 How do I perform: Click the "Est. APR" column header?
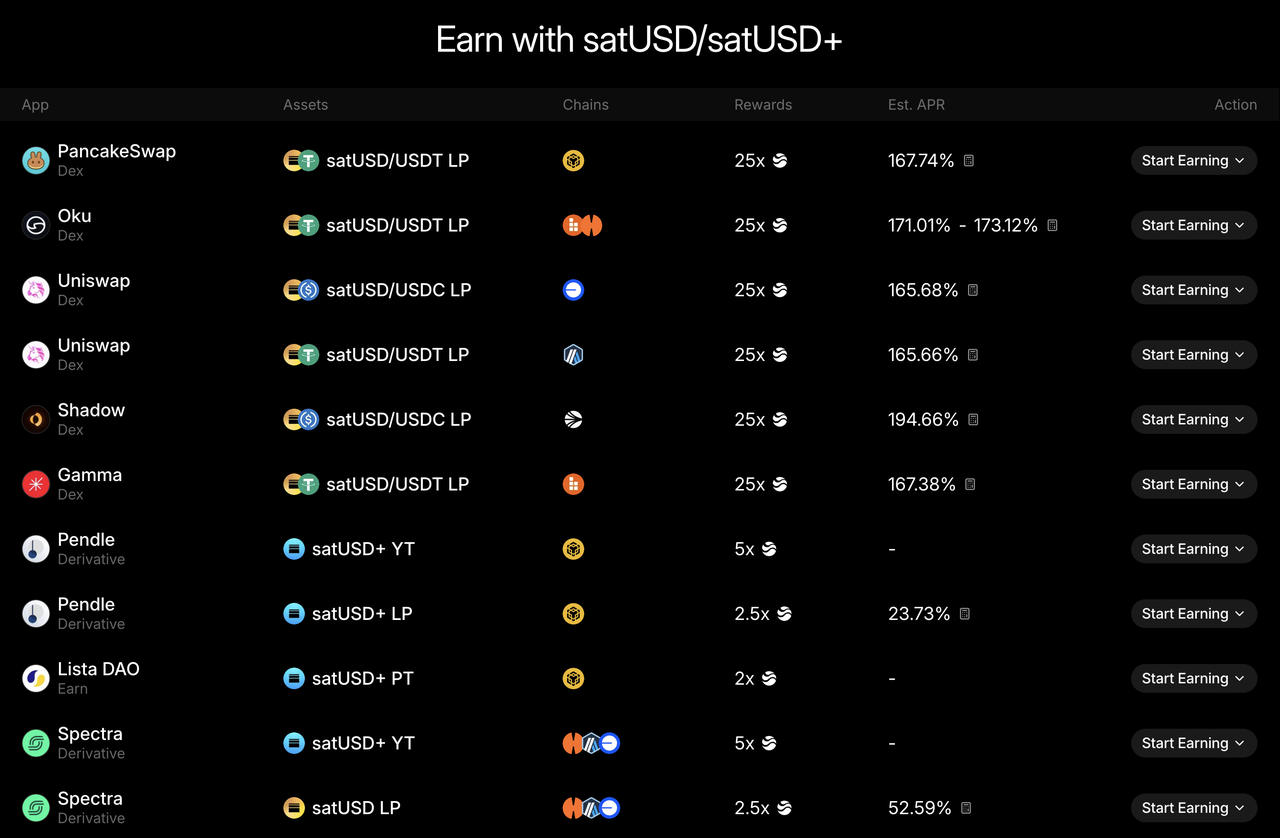[x=916, y=105]
